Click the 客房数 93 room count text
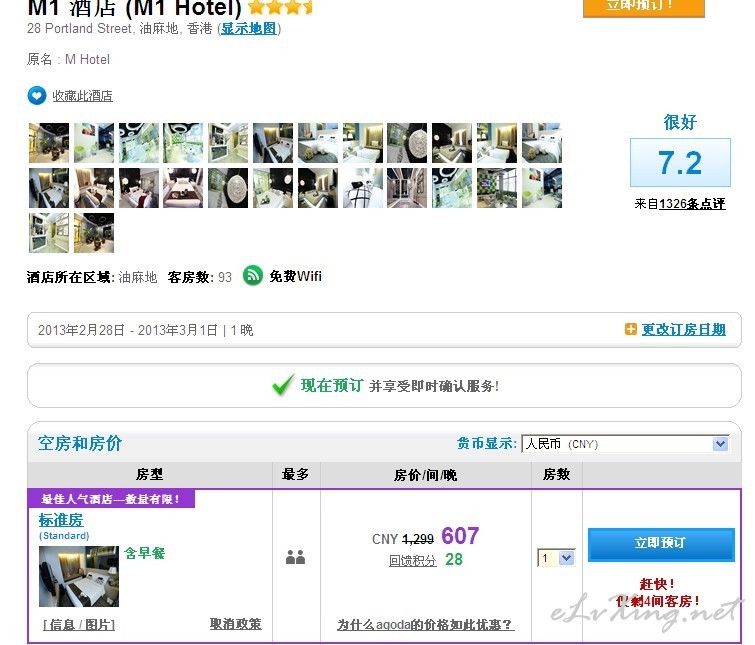This screenshot has width=755, height=645. [x=200, y=277]
